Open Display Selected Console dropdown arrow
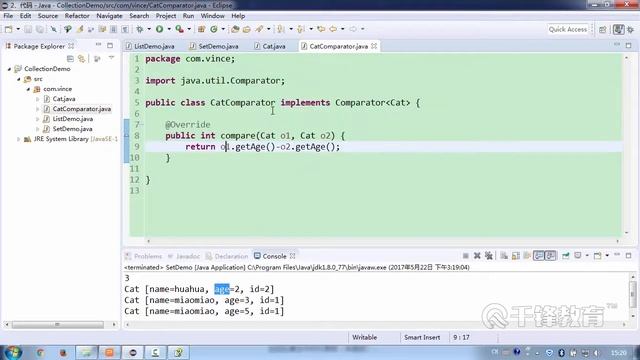The image size is (640, 360). pyautogui.click(x=587, y=256)
